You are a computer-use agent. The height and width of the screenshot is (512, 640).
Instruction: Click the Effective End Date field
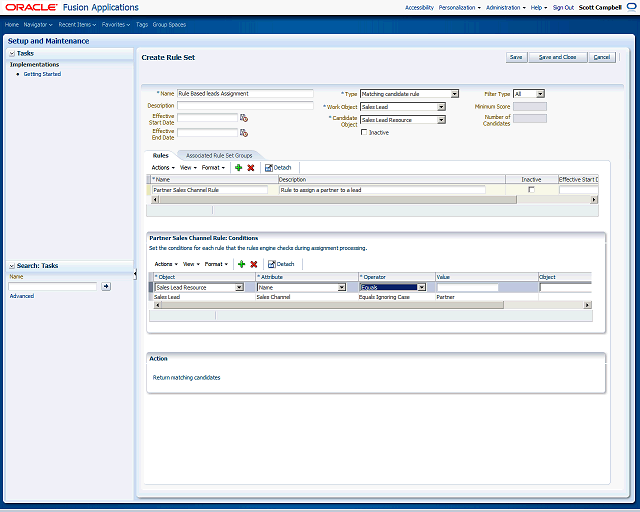207,133
